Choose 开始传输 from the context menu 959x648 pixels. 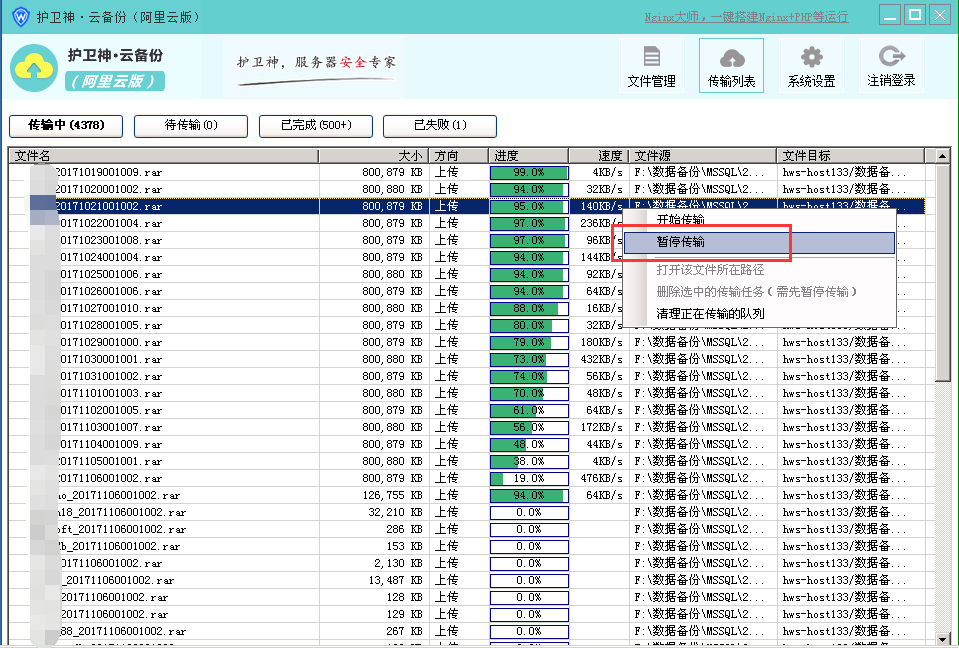(x=680, y=219)
